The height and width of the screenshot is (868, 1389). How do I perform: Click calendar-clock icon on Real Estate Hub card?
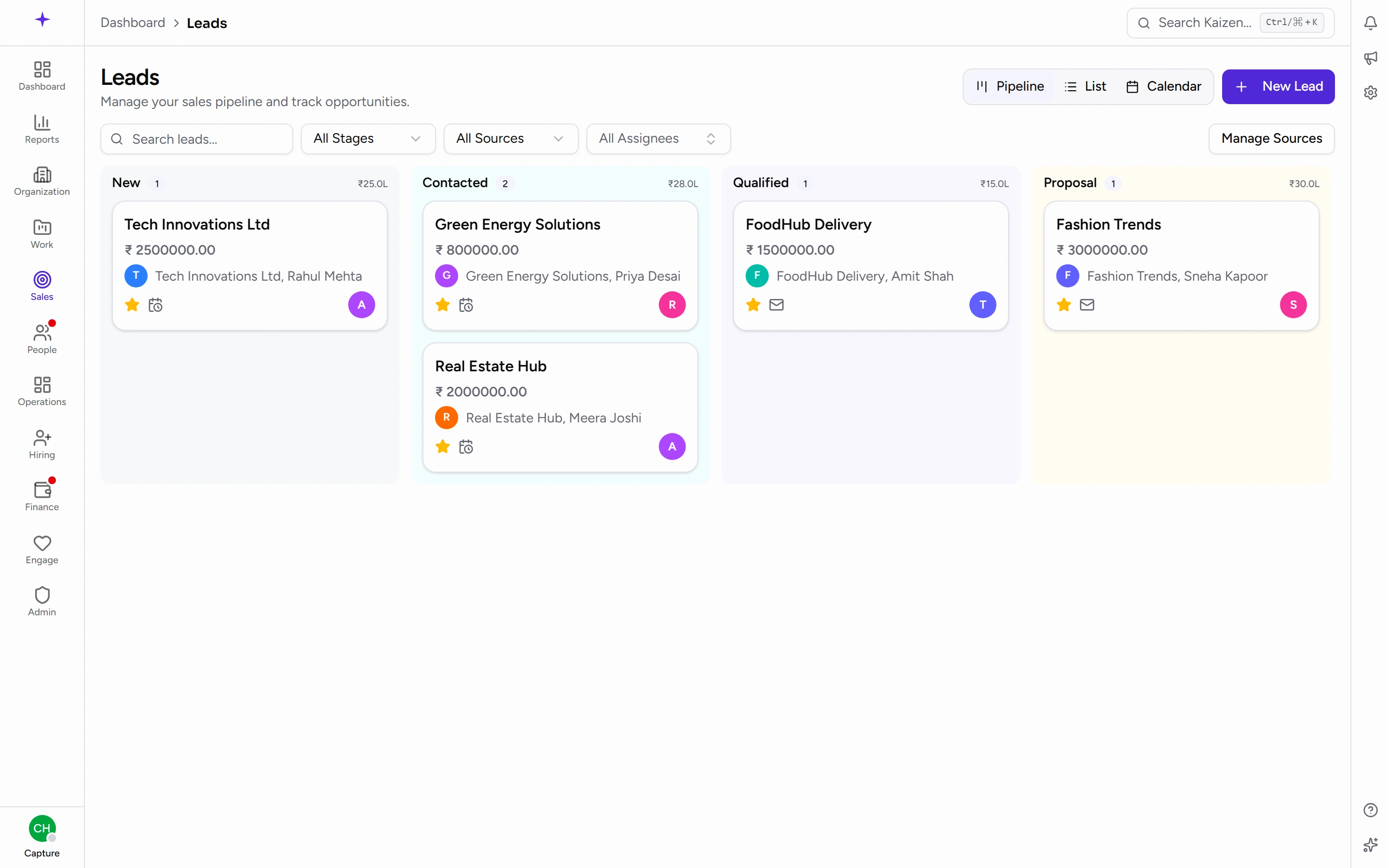[466, 447]
